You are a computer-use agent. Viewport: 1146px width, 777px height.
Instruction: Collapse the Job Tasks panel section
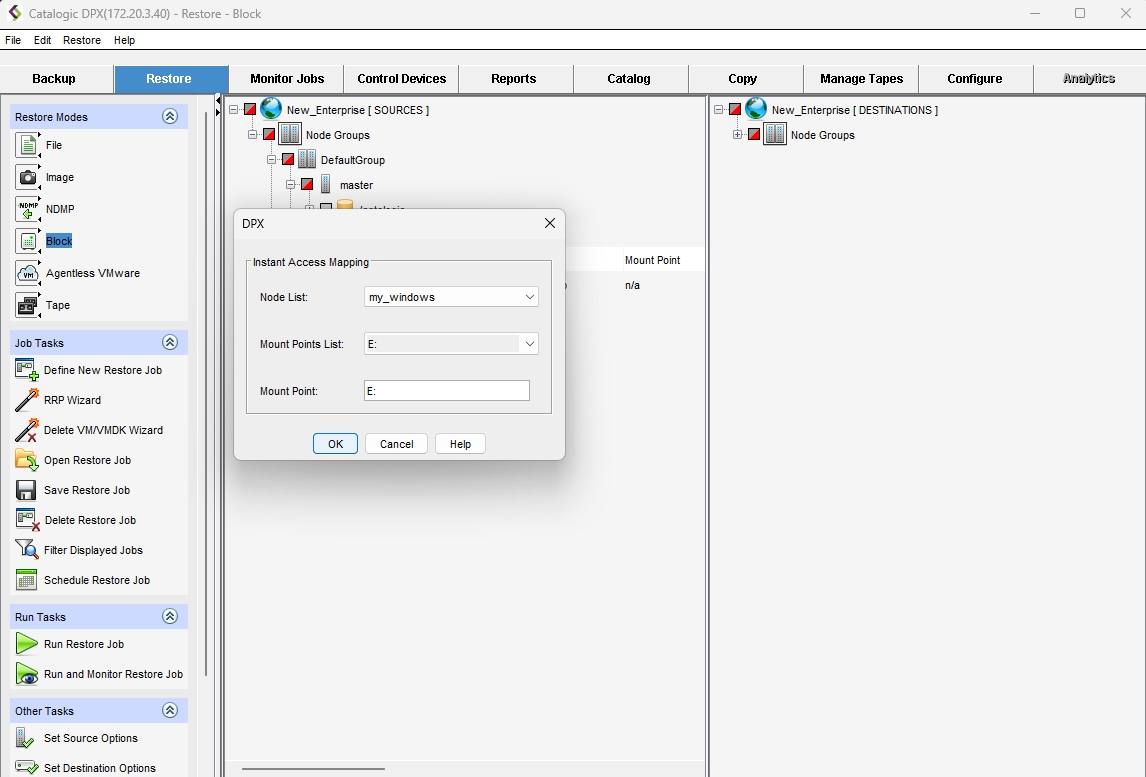pos(170,343)
